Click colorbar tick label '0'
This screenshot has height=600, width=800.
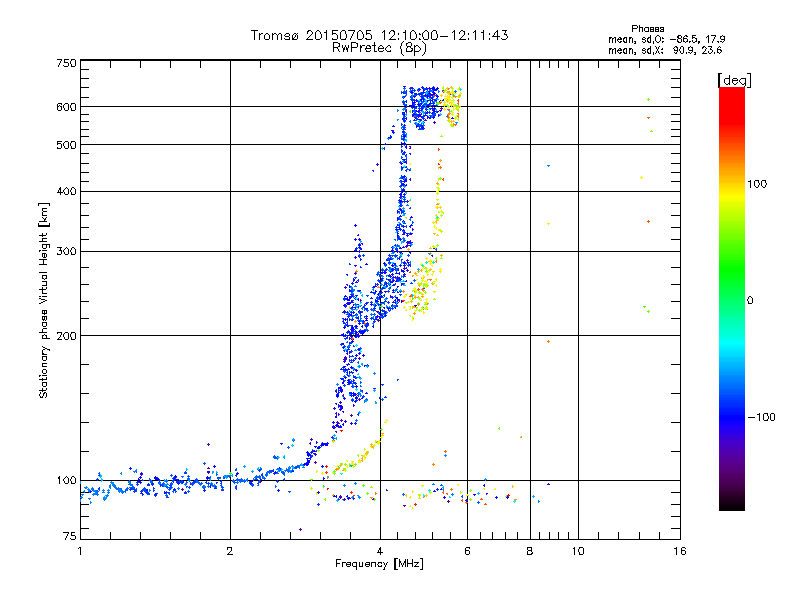click(750, 300)
